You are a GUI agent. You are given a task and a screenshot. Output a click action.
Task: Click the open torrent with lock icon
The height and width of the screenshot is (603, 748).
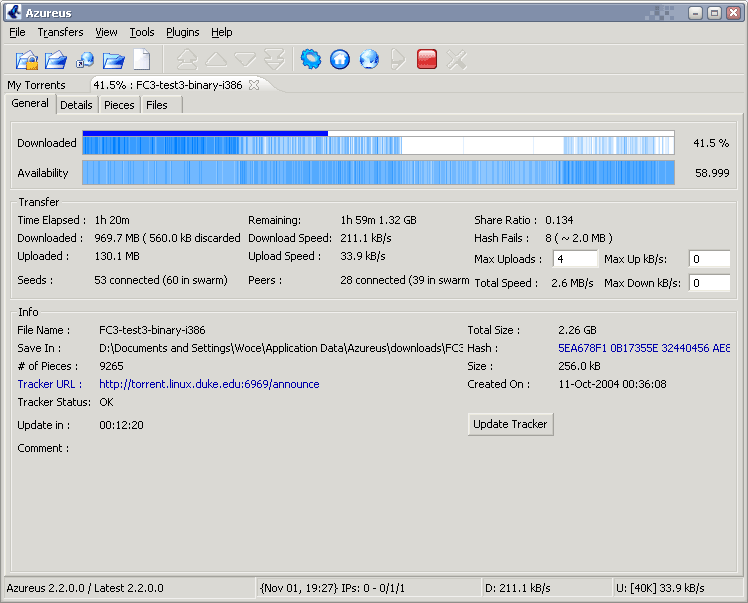[27, 60]
